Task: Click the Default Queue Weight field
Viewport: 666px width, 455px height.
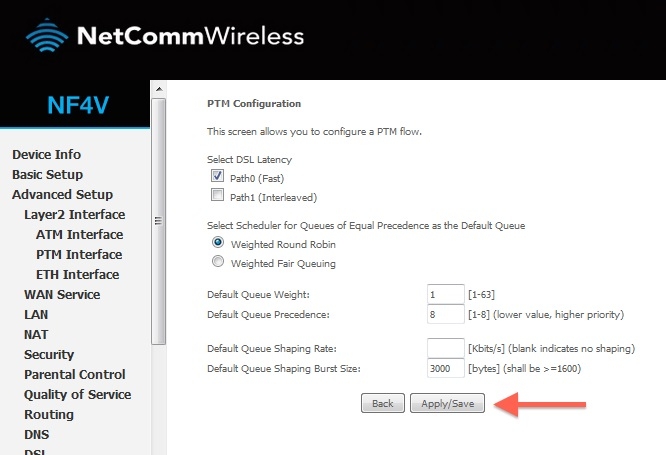Action: point(445,294)
